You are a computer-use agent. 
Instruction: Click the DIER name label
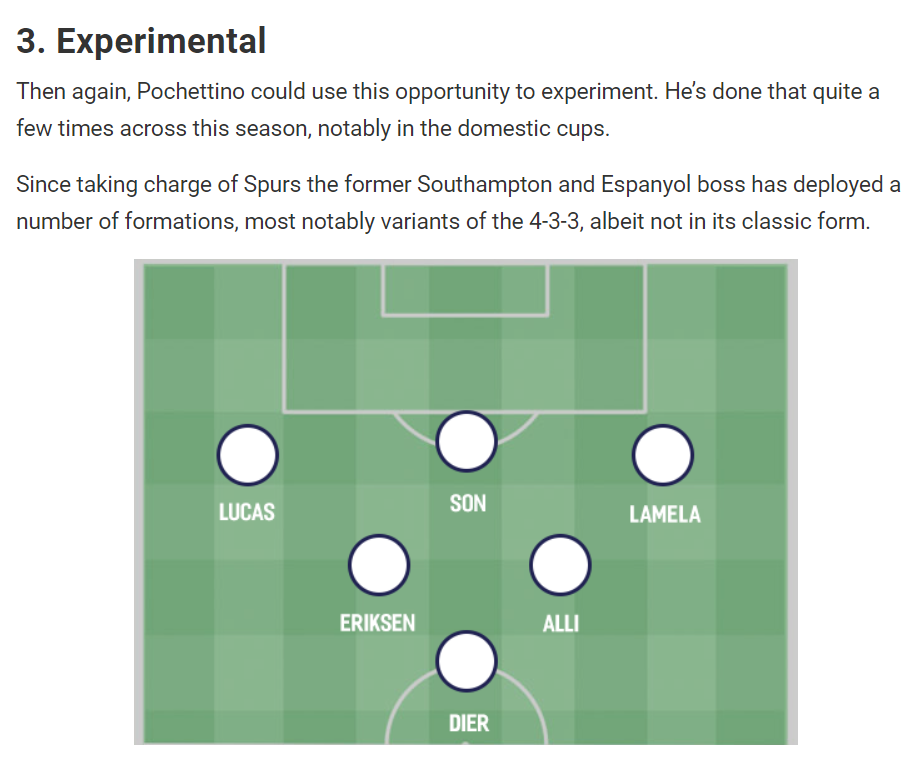[x=469, y=723]
